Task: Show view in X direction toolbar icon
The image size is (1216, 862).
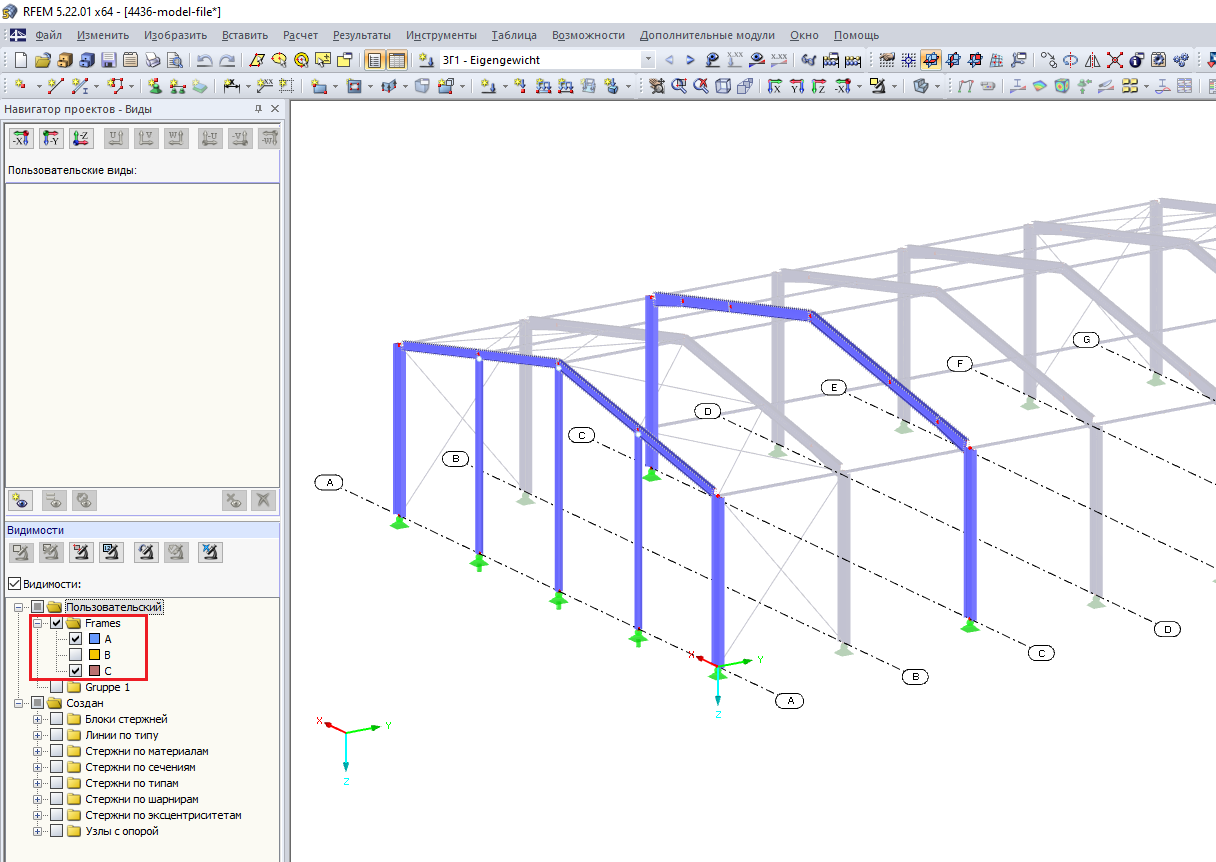Action: (774, 86)
